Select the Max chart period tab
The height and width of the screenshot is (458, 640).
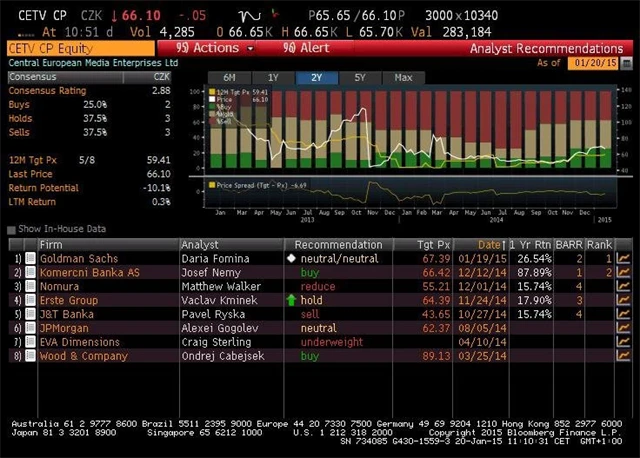(x=403, y=77)
